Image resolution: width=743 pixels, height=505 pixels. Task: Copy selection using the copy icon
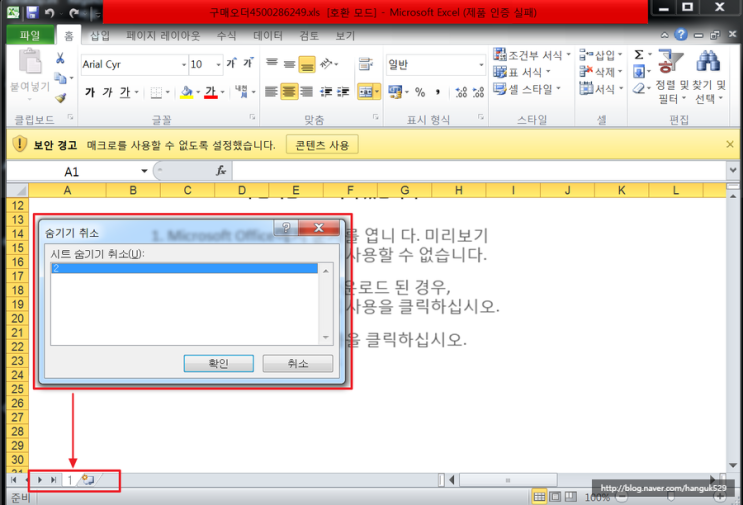tap(60, 78)
